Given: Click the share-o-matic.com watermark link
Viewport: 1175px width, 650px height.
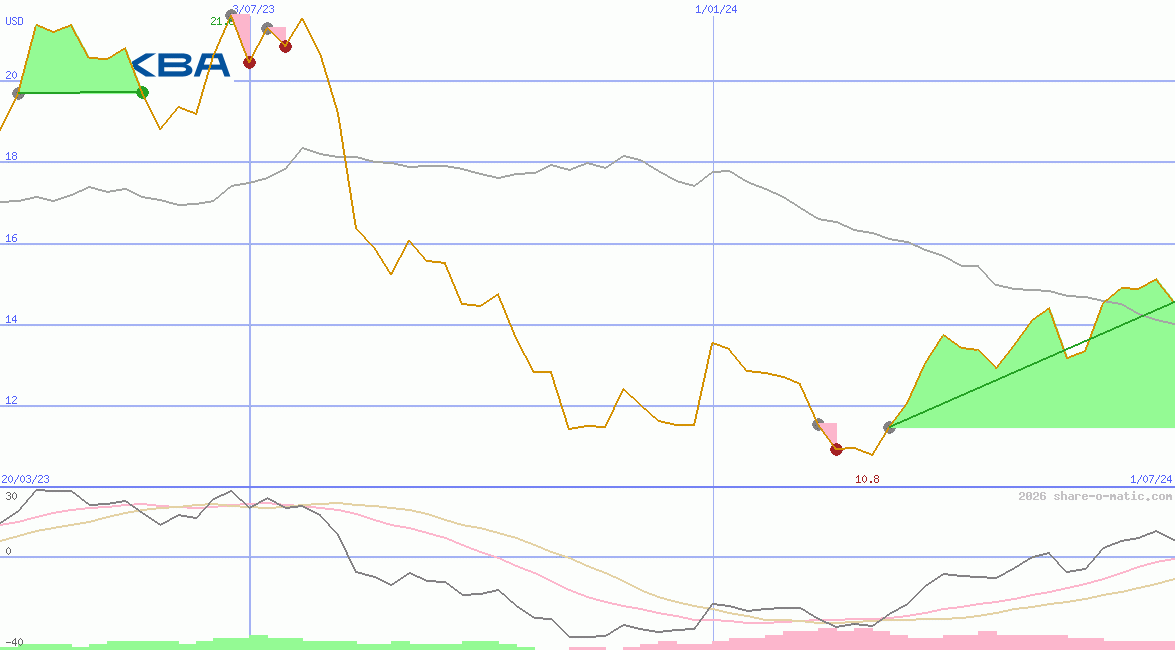Looking at the screenshot, I should pos(1094,496).
